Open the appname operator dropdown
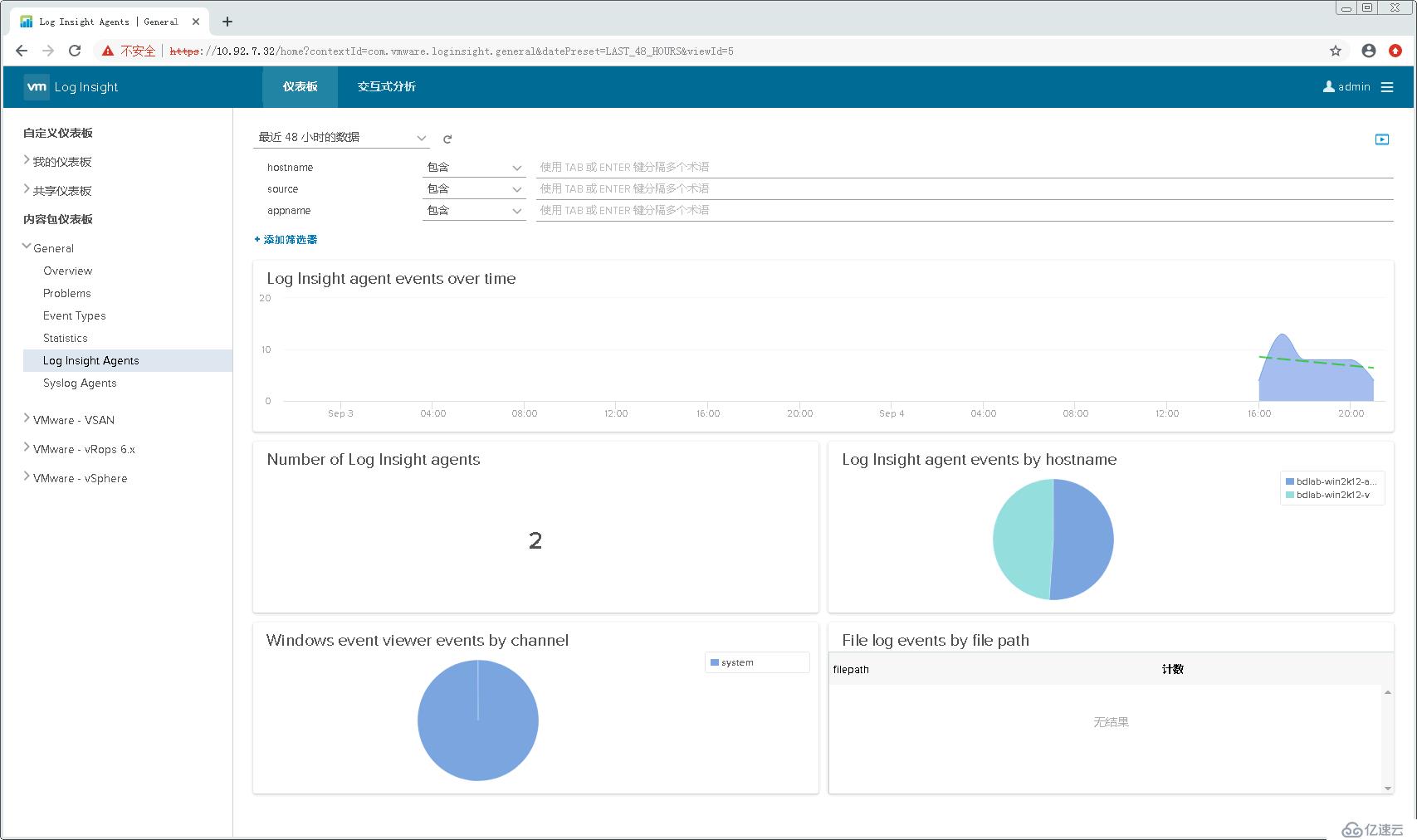The image size is (1417, 840). pos(474,210)
